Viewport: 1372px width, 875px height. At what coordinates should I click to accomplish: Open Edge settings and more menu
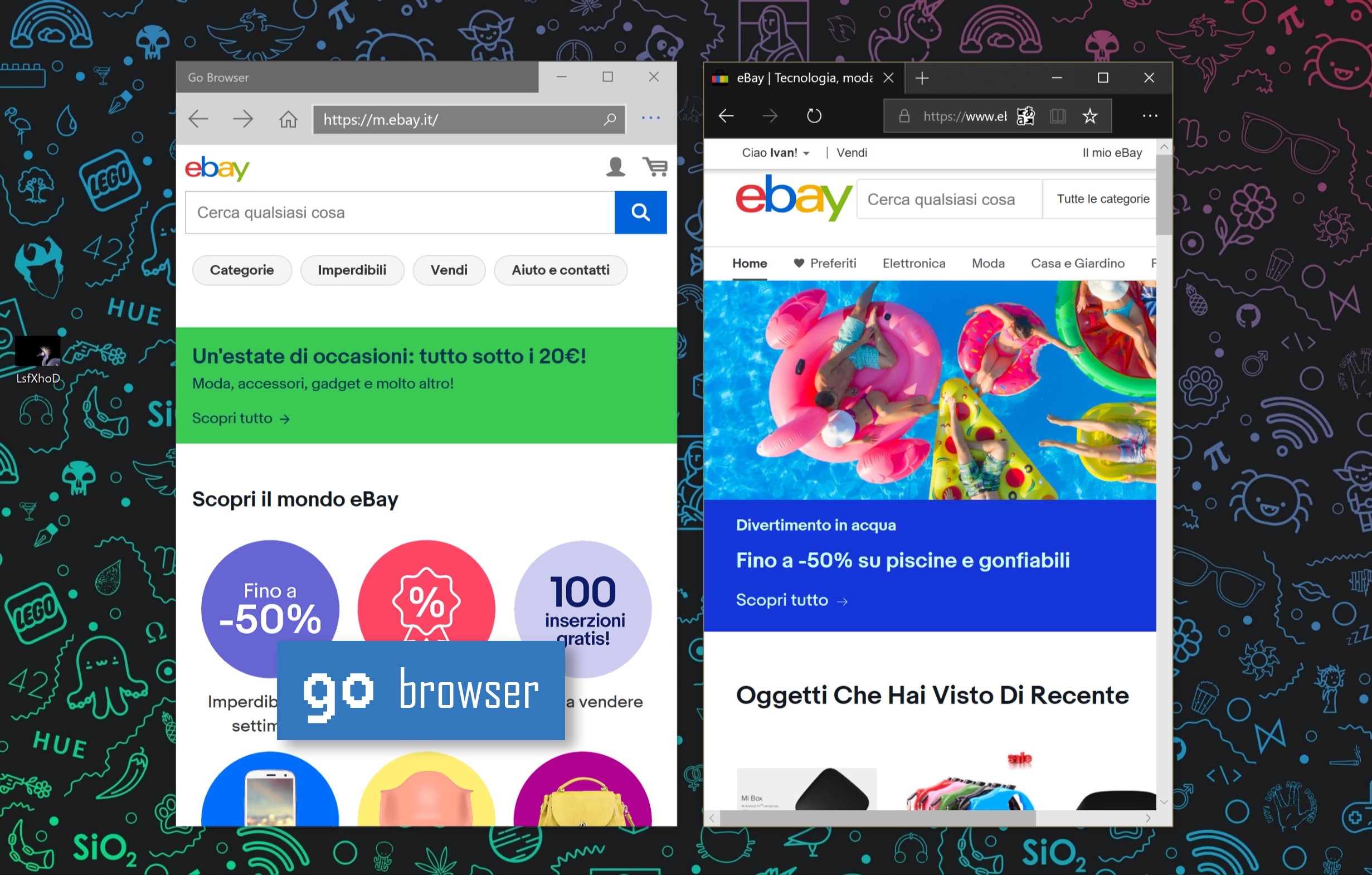click(1150, 115)
